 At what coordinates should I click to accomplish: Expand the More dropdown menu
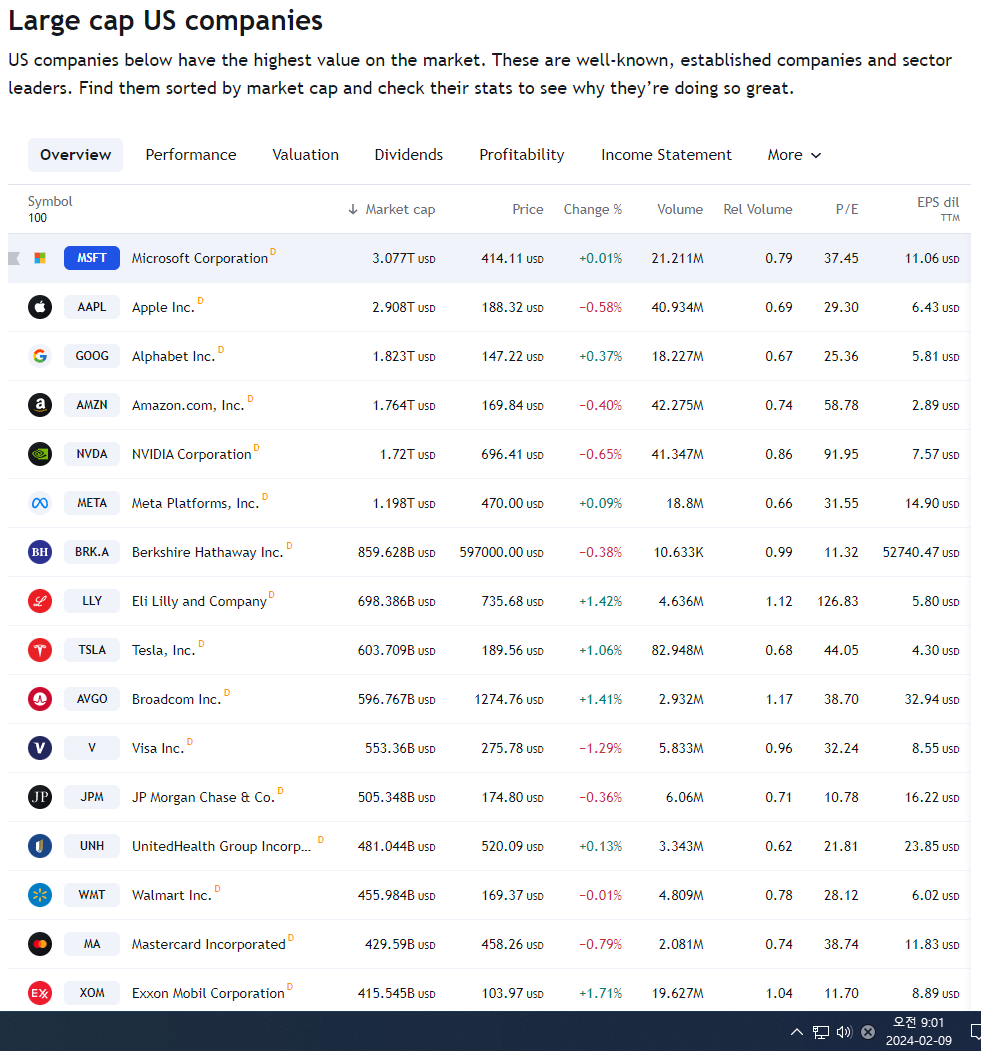pos(795,155)
